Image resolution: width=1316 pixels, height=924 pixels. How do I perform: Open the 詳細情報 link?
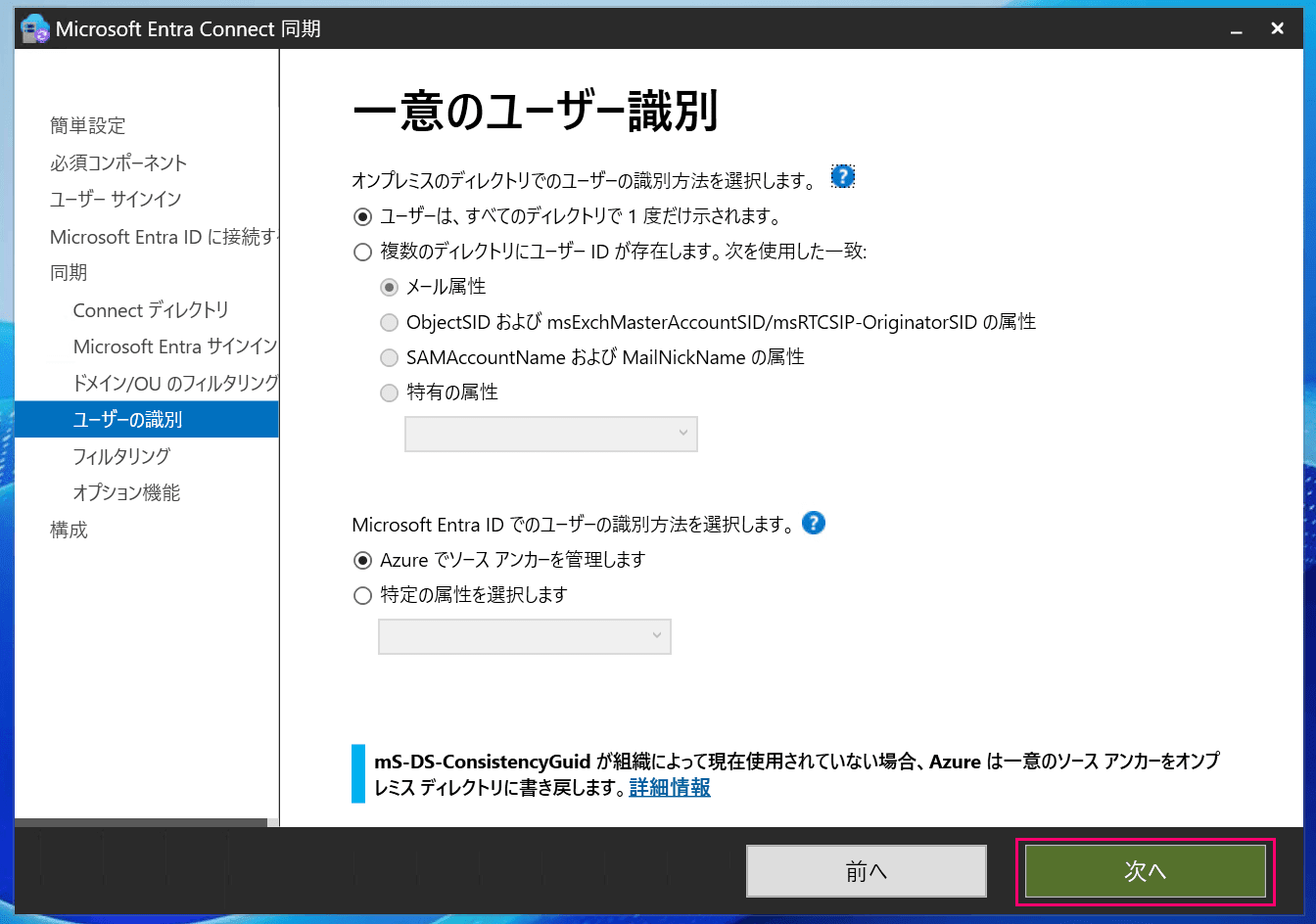tap(670, 787)
